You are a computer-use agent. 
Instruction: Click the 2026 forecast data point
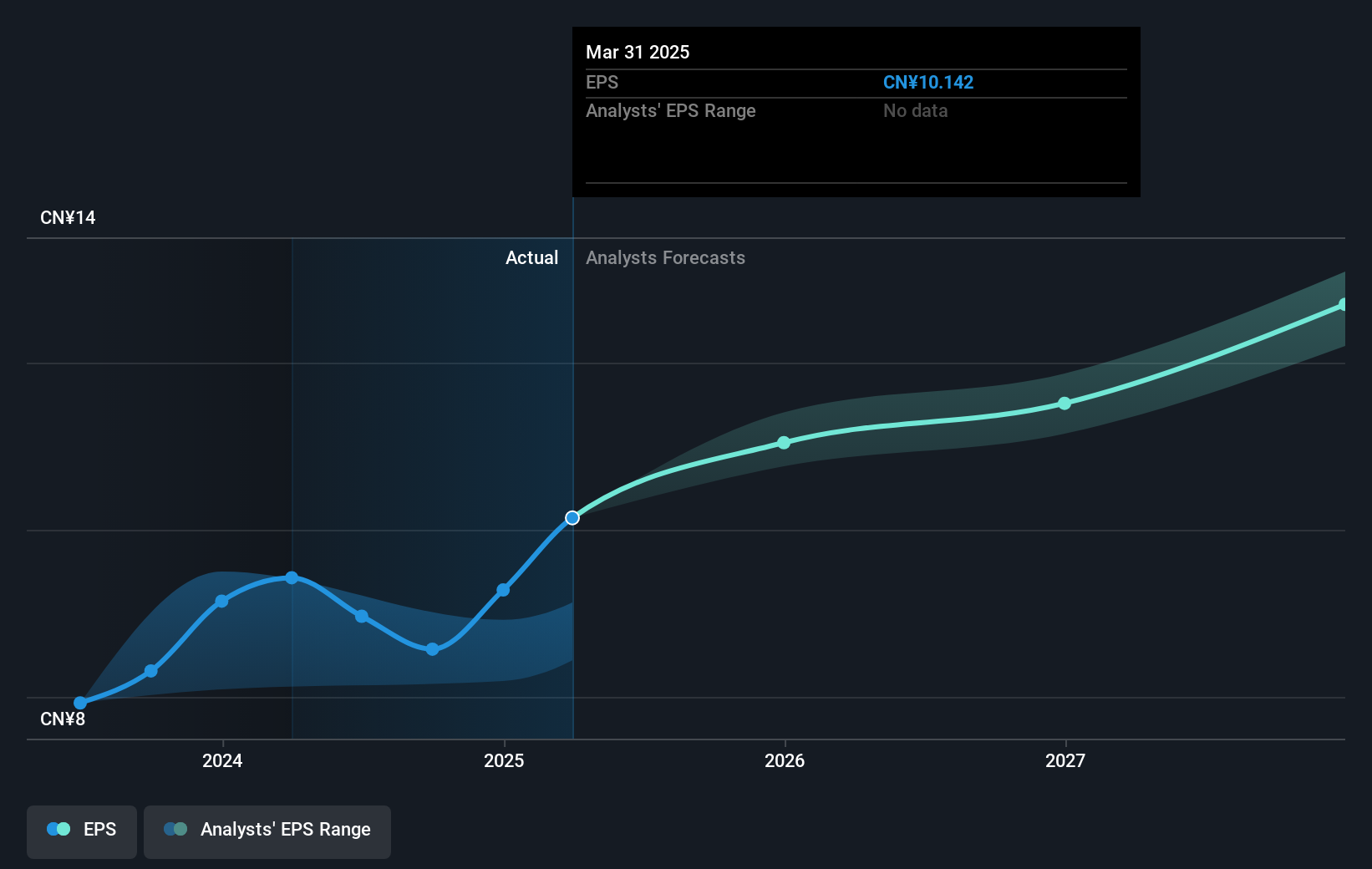click(784, 443)
